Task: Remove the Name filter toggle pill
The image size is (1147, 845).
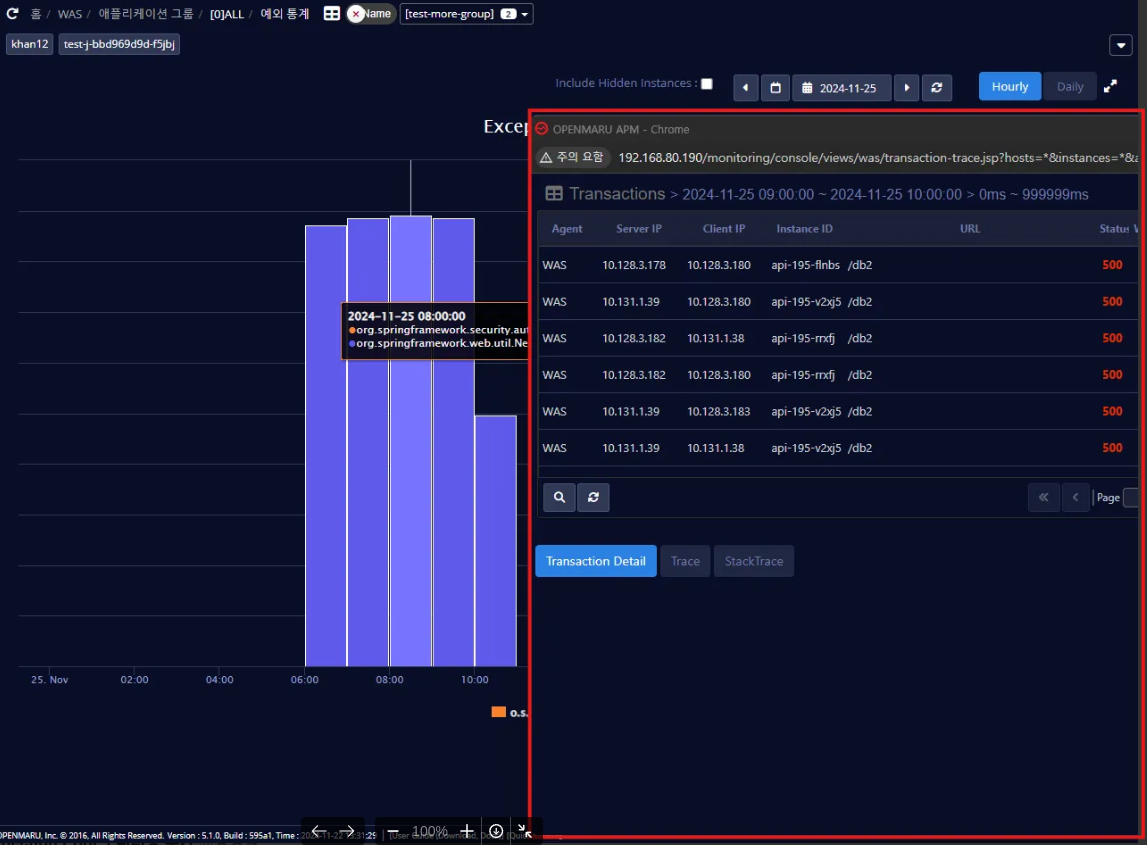Action: (356, 14)
